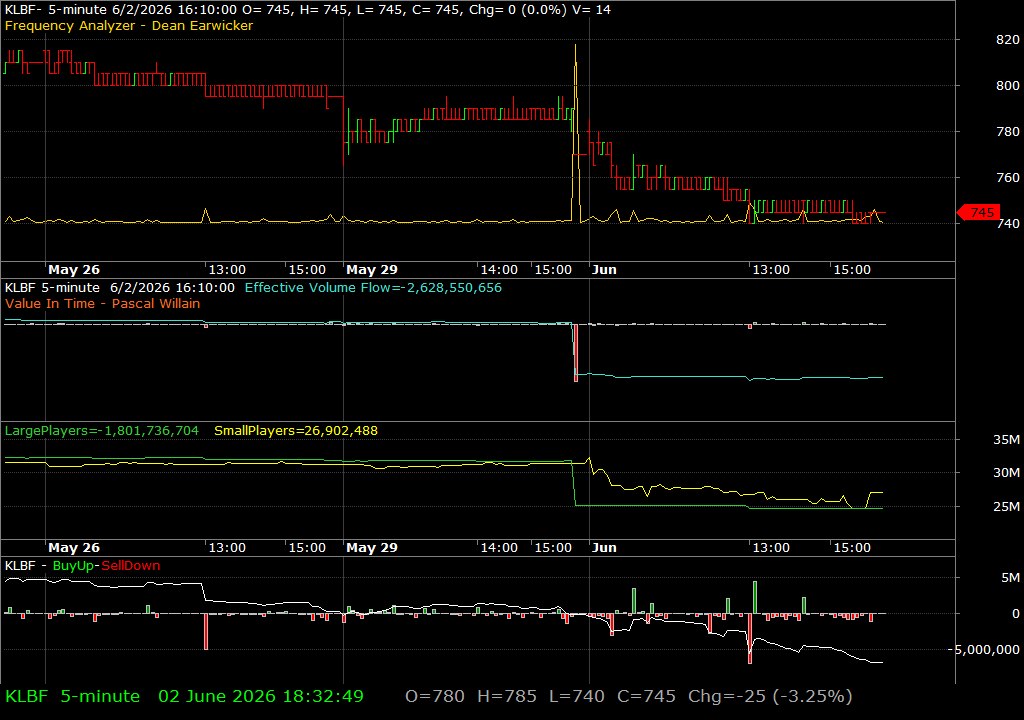
Task: Click the 30M axis label
Action: pyautogui.click(x=1006, y=472)
